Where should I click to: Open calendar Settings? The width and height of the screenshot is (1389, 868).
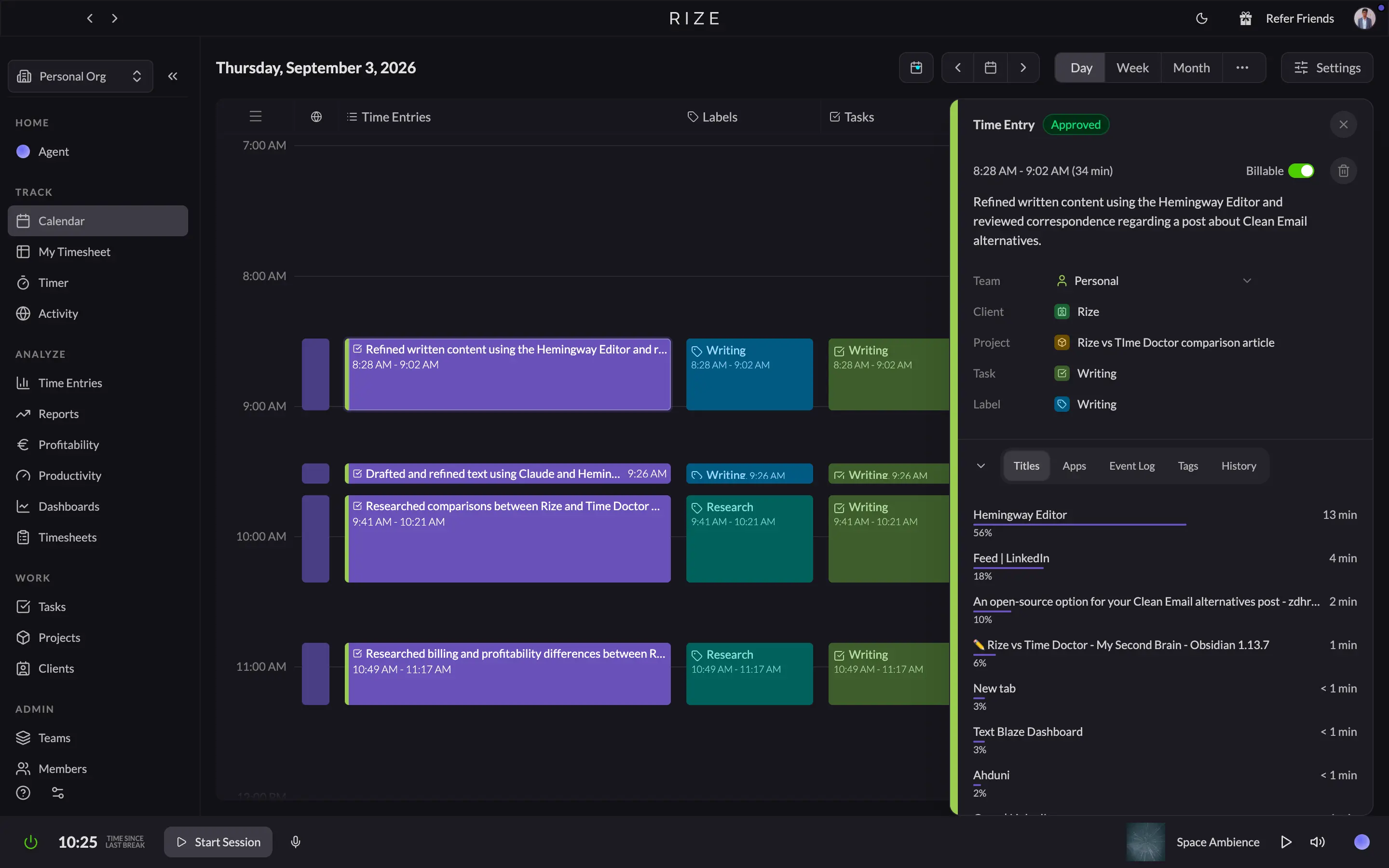tap(1327, 68)
